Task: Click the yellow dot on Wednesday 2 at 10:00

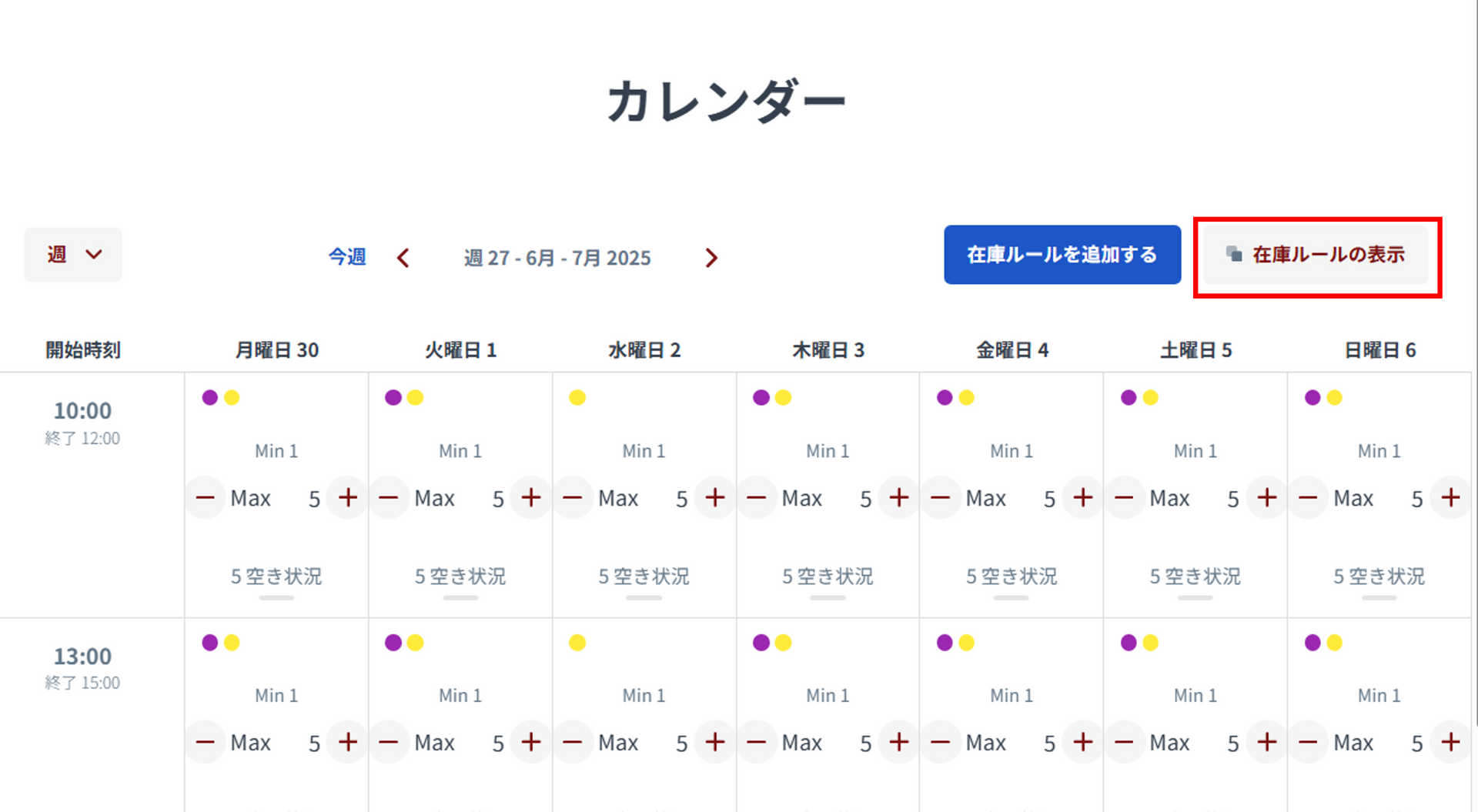Action: point(577,398)
